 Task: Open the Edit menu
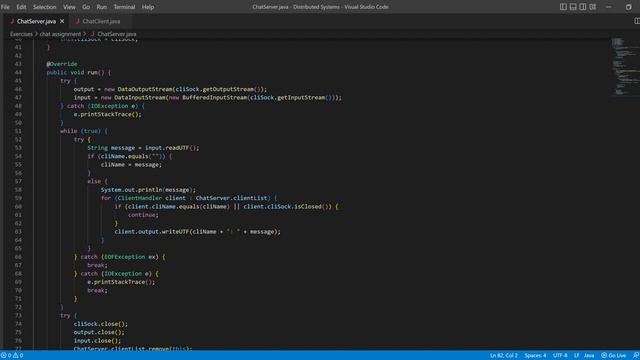(x=21, y=7)
